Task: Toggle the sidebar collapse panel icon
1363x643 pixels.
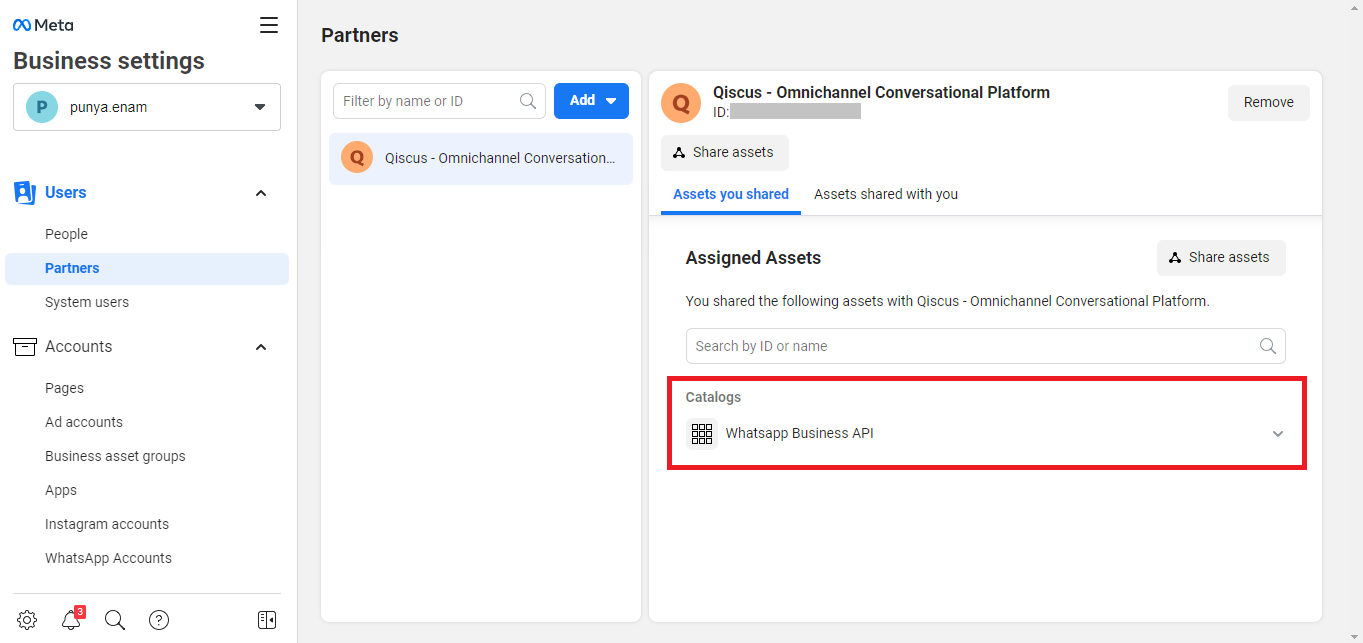Action: pyautogui.click(x=267, y=620)
